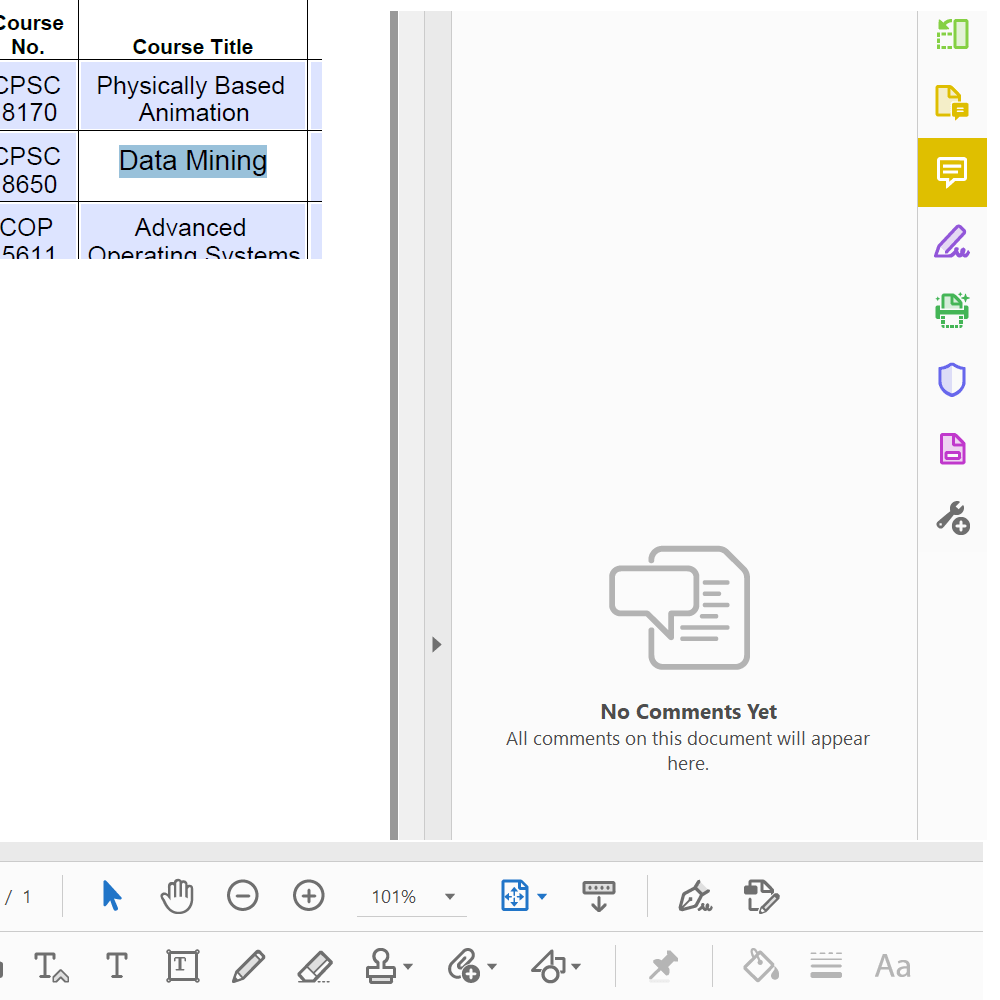1000x1000 pixels.
Task: Open the zoom level dropdown showing 101%
Action: click(x=412, y=896)
